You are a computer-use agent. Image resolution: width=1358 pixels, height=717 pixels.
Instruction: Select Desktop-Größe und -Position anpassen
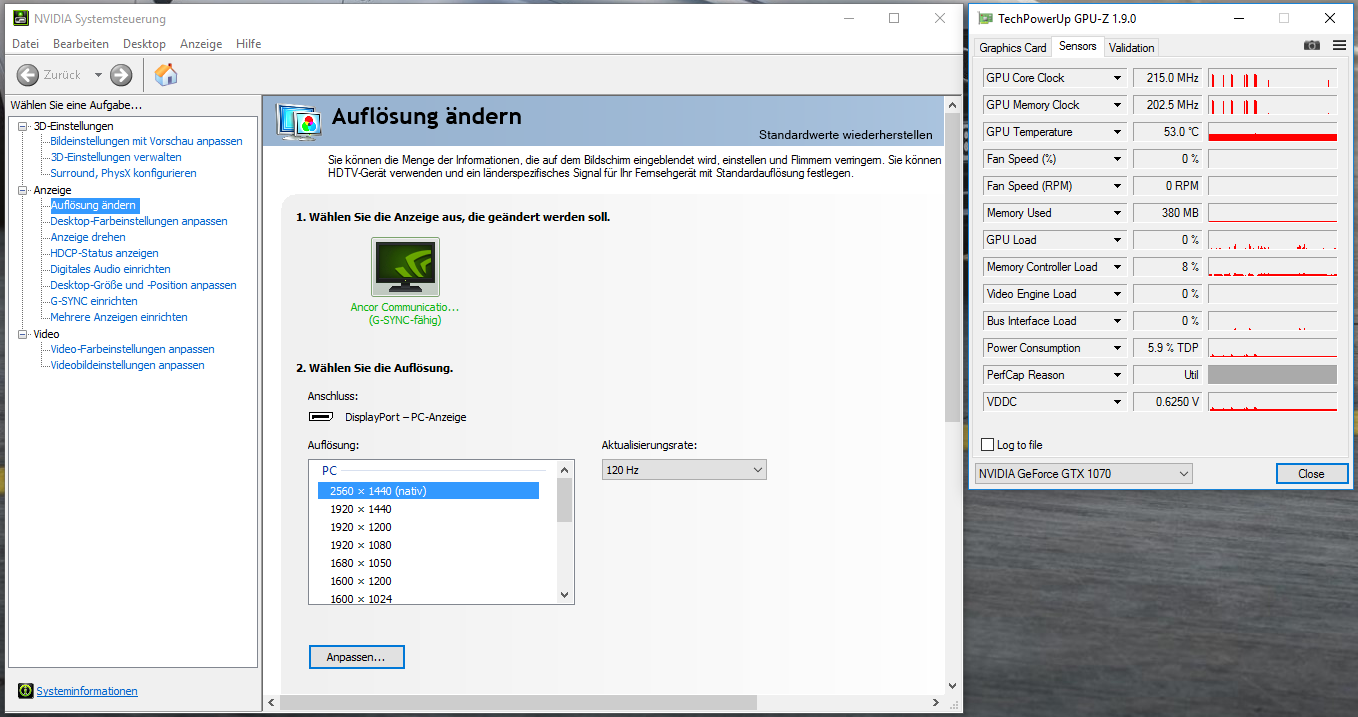[143, 285]
